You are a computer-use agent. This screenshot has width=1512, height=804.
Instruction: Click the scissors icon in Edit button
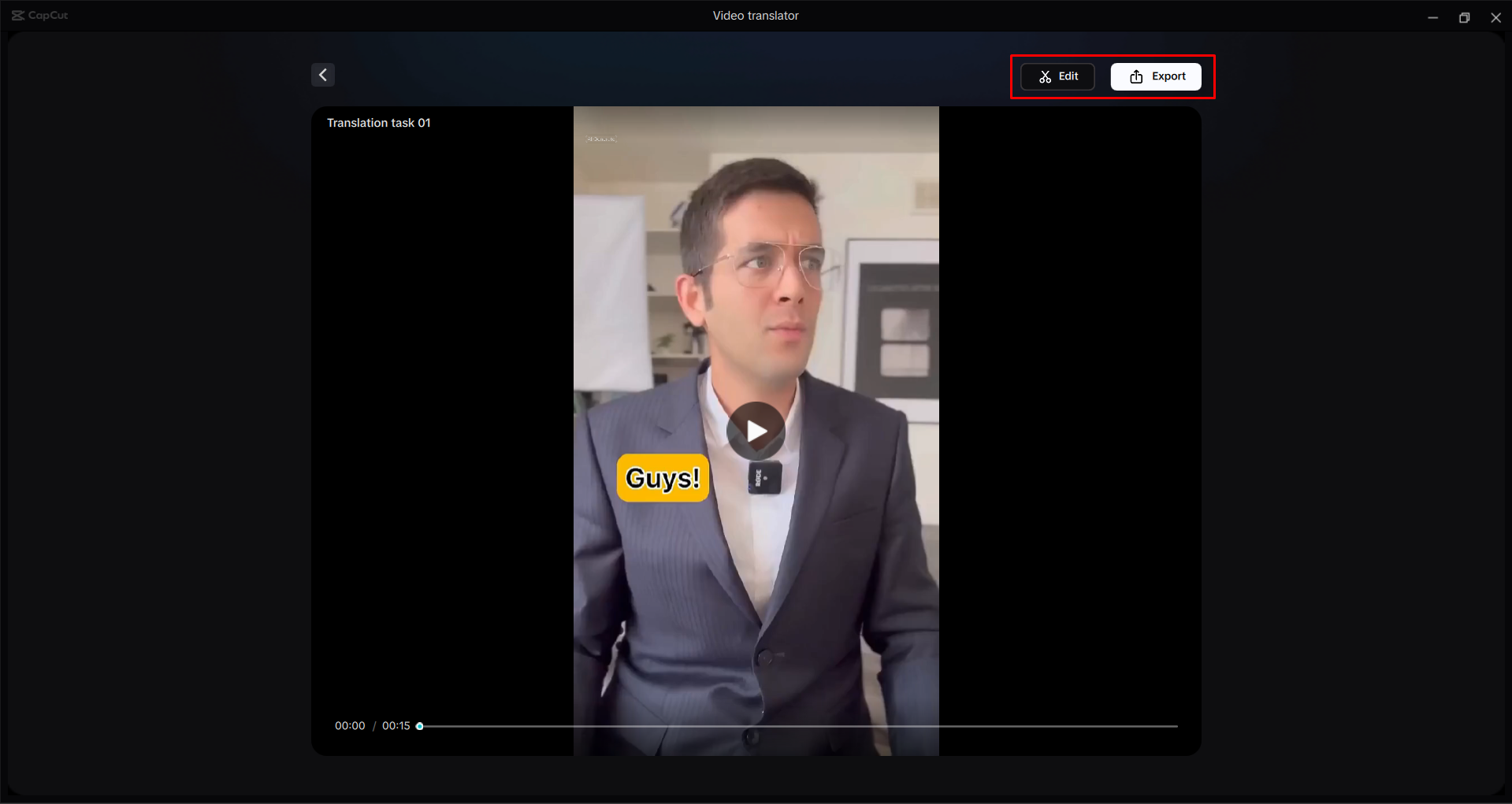[1045, 76]
